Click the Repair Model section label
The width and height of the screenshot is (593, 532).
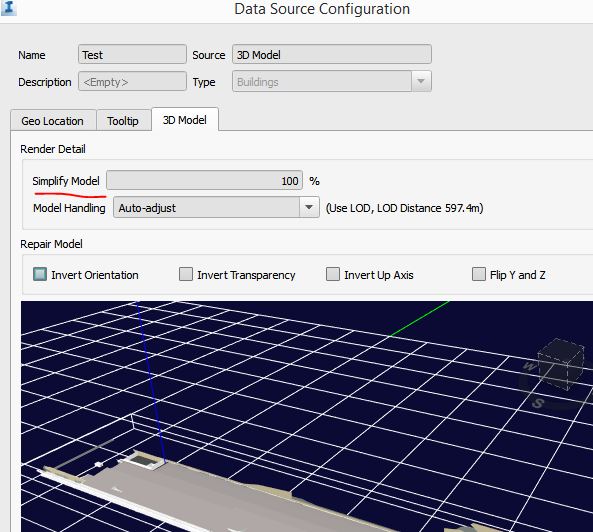coord(51,244)
